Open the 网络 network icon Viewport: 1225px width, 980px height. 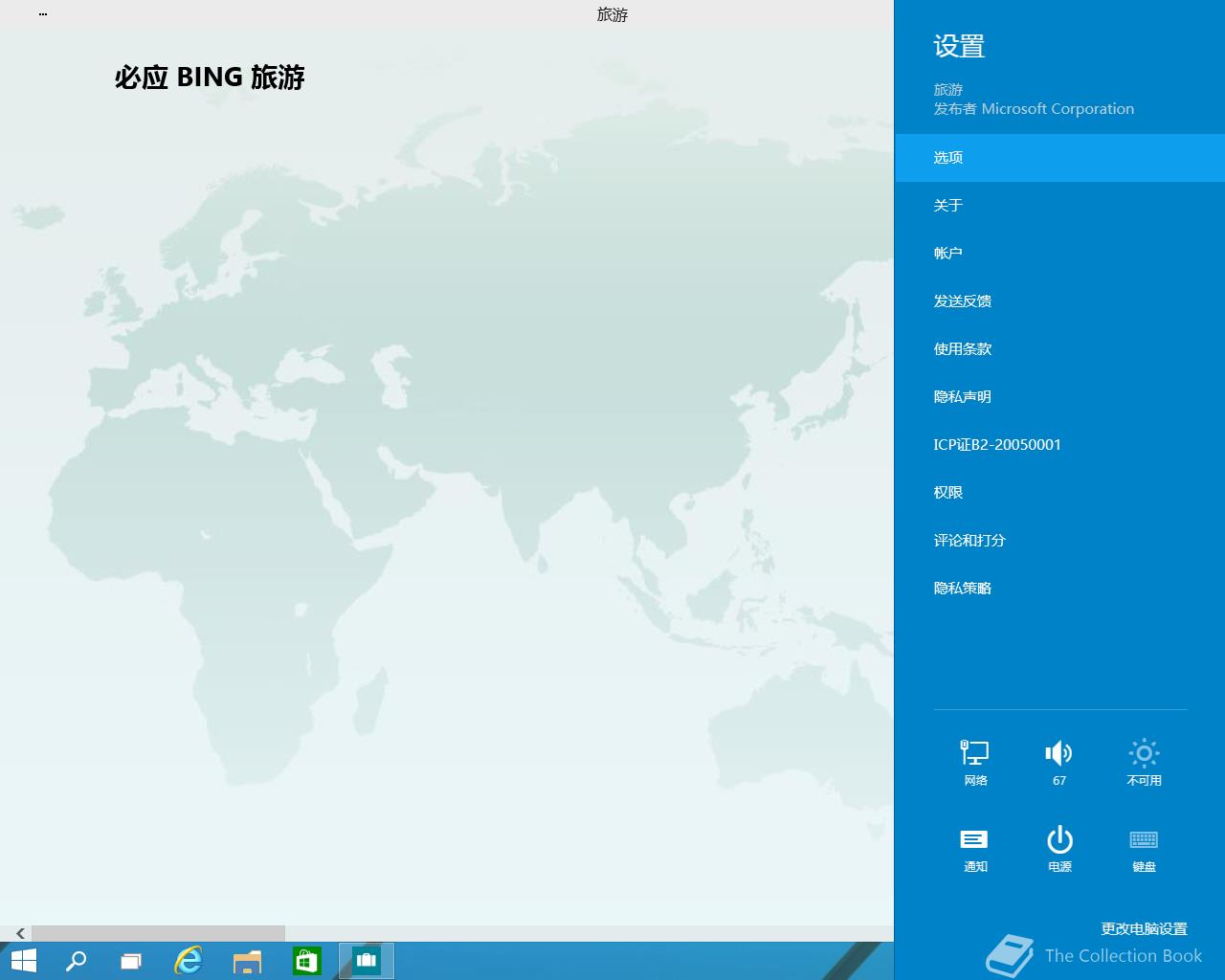[x=975, y=763]
